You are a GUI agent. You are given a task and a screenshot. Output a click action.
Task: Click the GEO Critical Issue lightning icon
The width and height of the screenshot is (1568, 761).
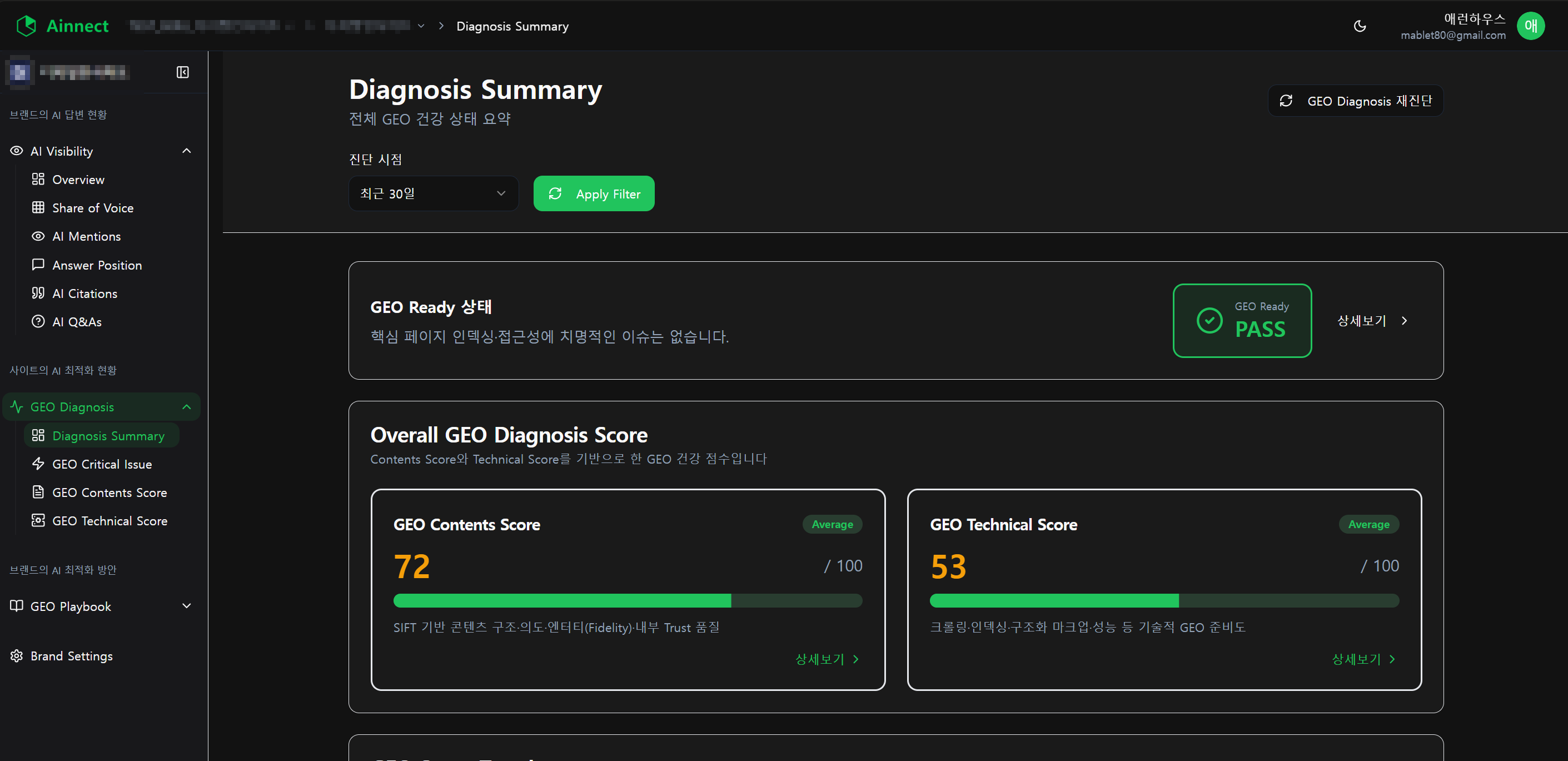[x=38, y=464]
